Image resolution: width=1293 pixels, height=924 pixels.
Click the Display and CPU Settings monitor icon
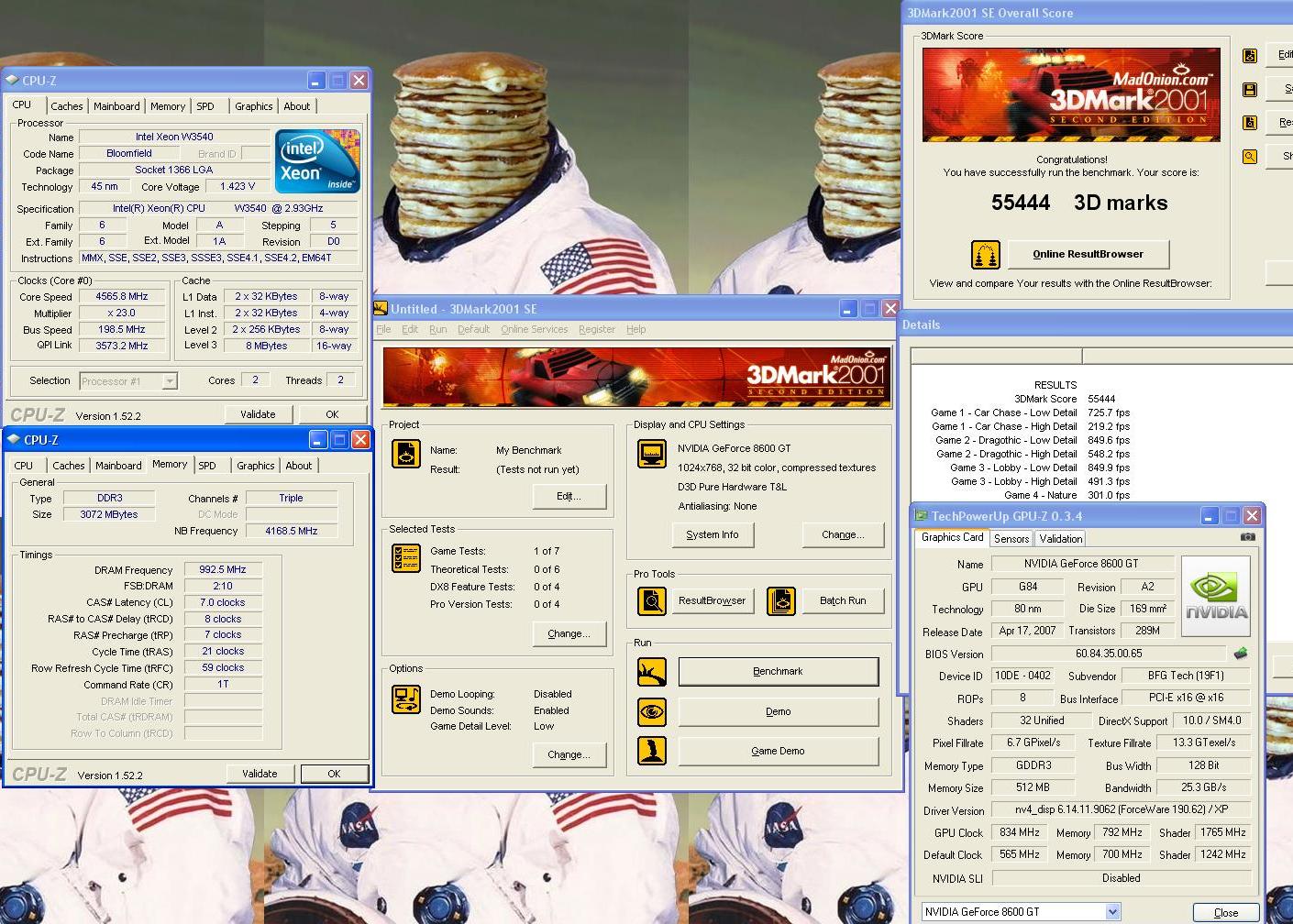652,454
